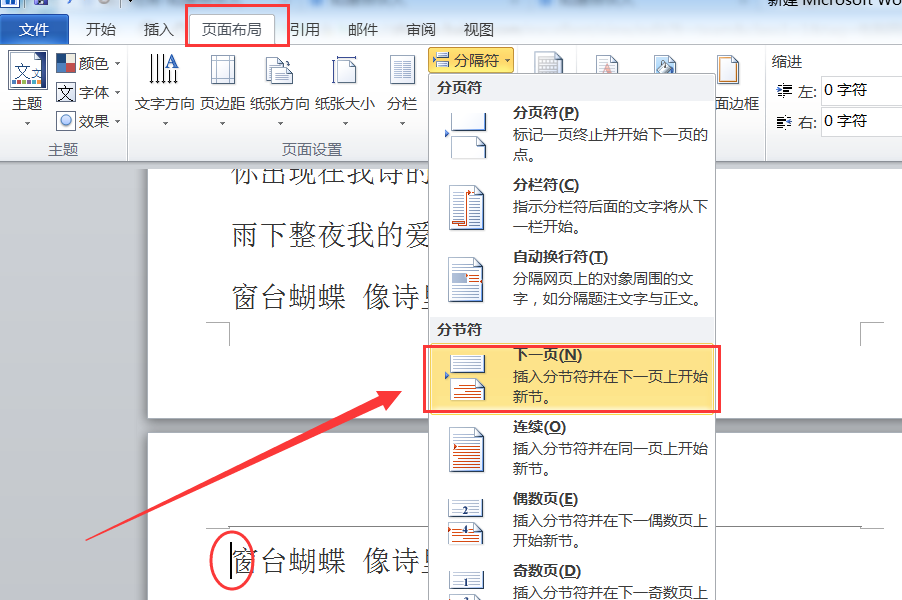This screenshot has width=902, height=600.
Task: Choose 连续(O) continuous section break
Action: (x=572, y=449)
